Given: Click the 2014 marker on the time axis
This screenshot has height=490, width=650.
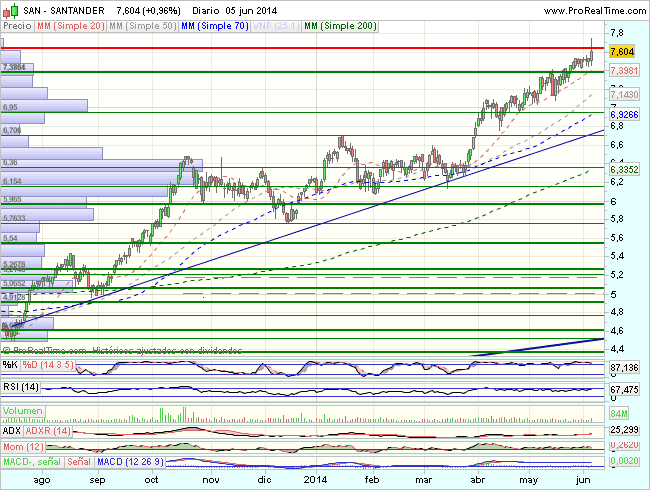Looking at the screenshot, I should point(317,480).
